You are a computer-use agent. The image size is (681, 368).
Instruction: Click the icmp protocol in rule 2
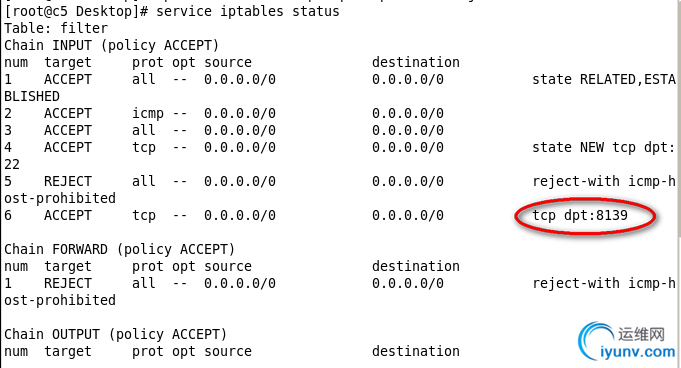click(x=148, y=114)
